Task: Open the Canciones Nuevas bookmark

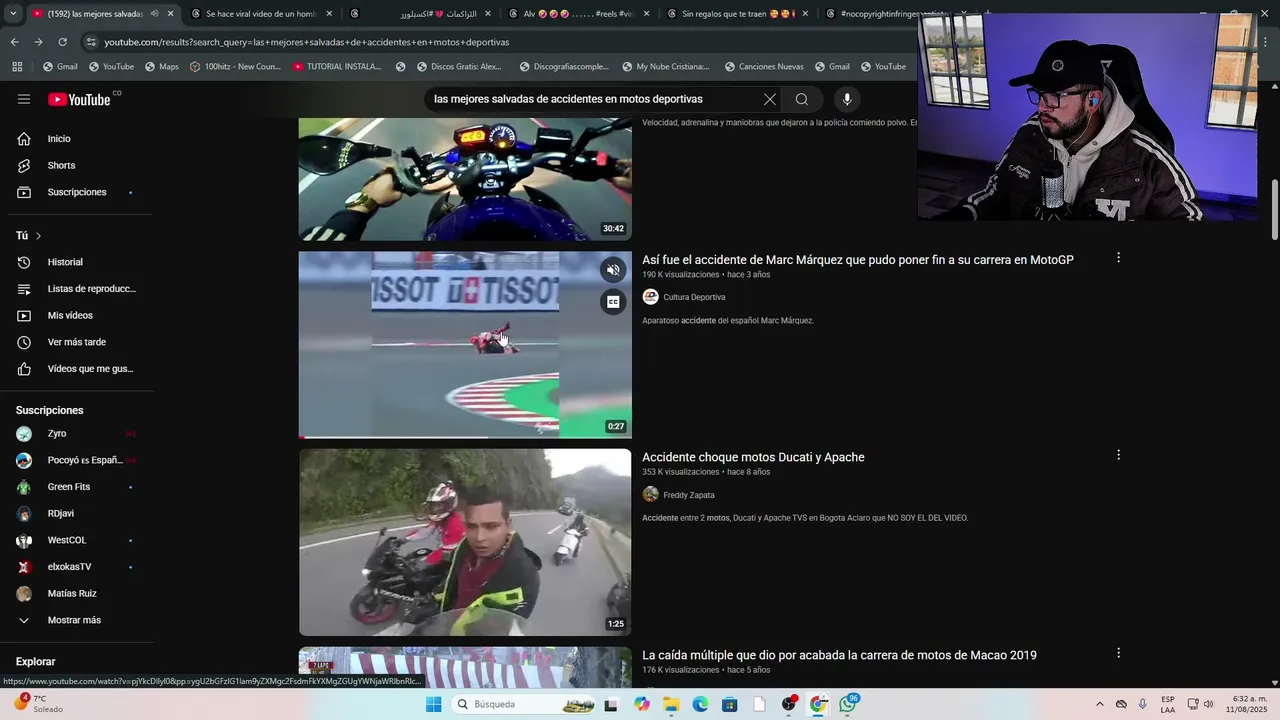Action: (763, 67)
